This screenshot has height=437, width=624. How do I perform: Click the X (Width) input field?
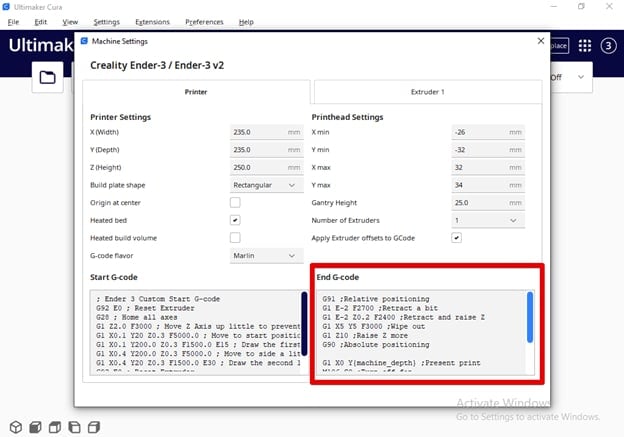tap(266, 132)
